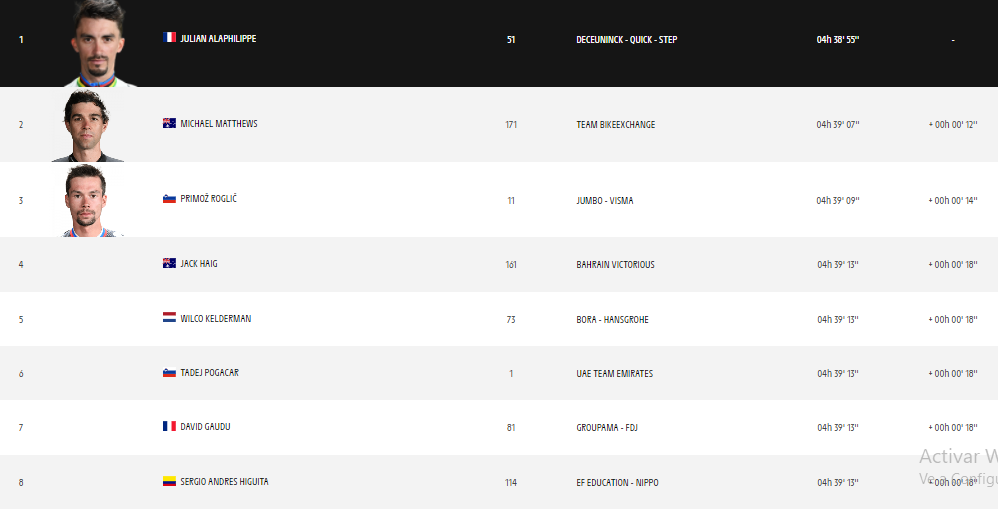Open Michael Matthews' rider photo

point(87,125)
